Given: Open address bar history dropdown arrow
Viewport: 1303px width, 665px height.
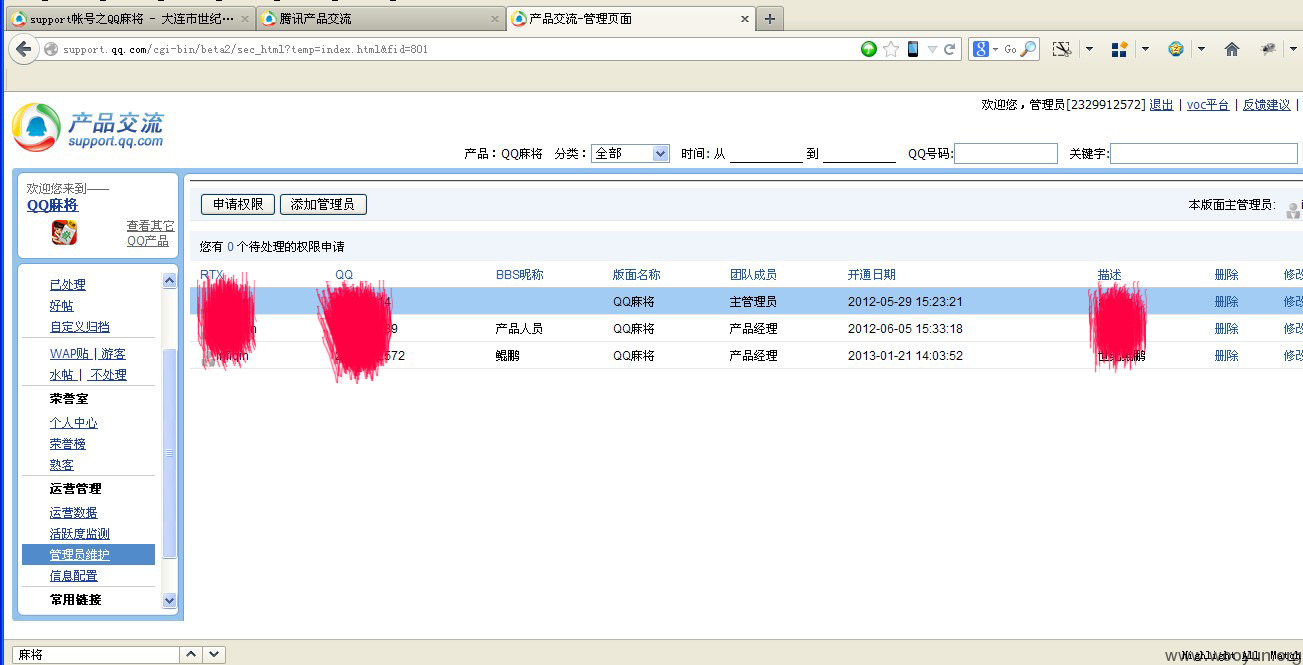Looking at the screenshot, I should (x=932, y=49).
